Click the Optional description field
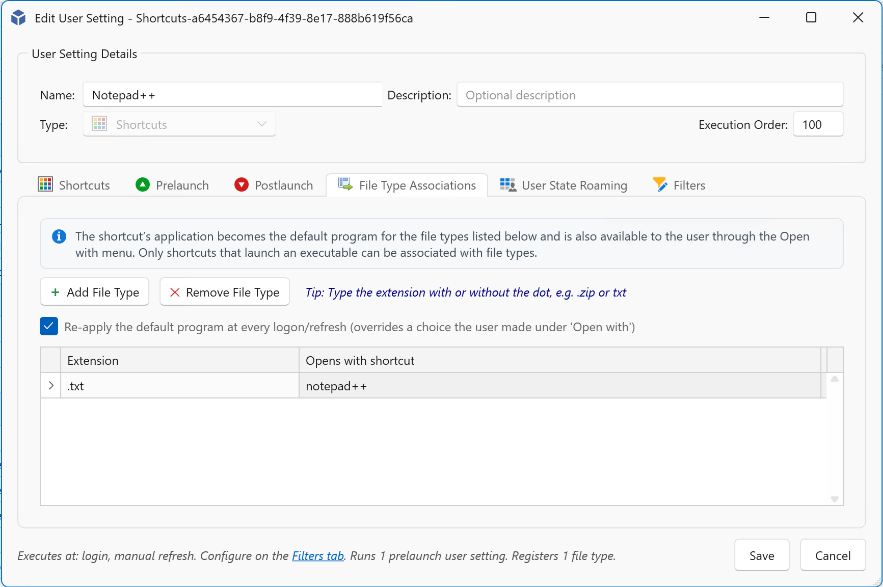This screenshot has width=883, height=587. (x=650, y=95)
